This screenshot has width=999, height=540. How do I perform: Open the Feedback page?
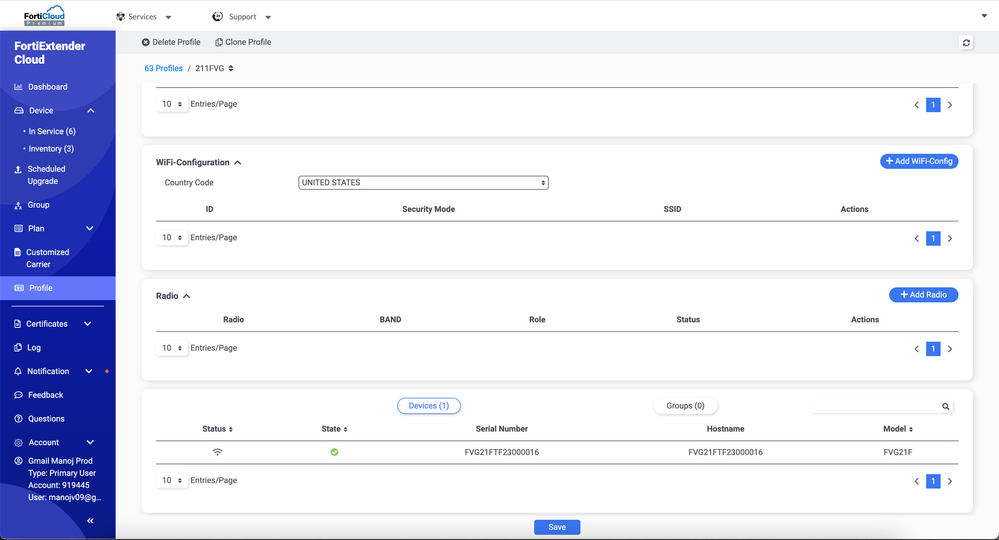tap(45, 395)
